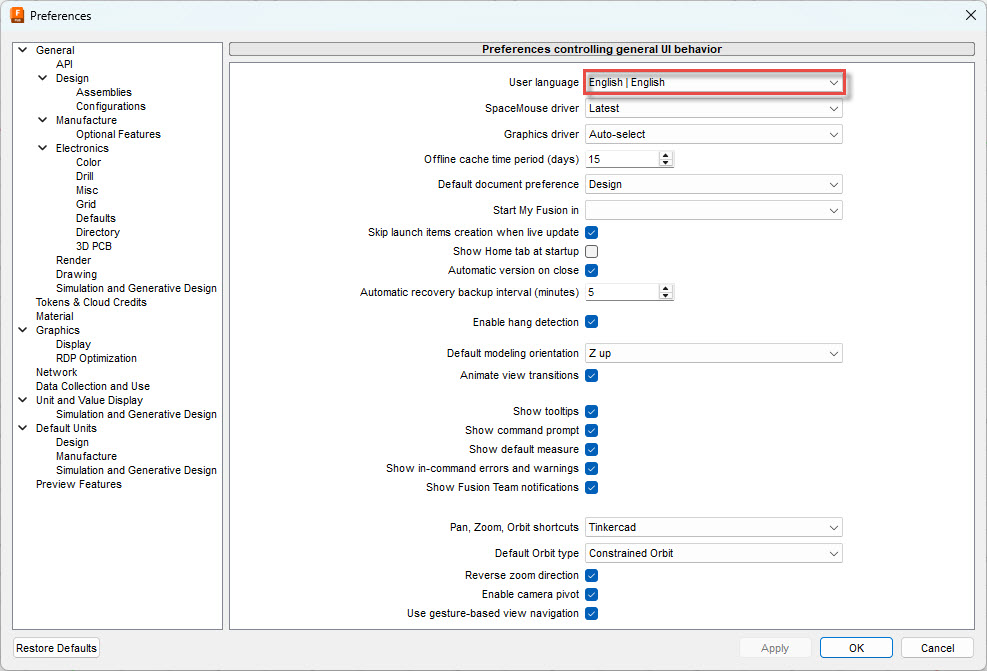Select Preview Features item

click(79, 484)
